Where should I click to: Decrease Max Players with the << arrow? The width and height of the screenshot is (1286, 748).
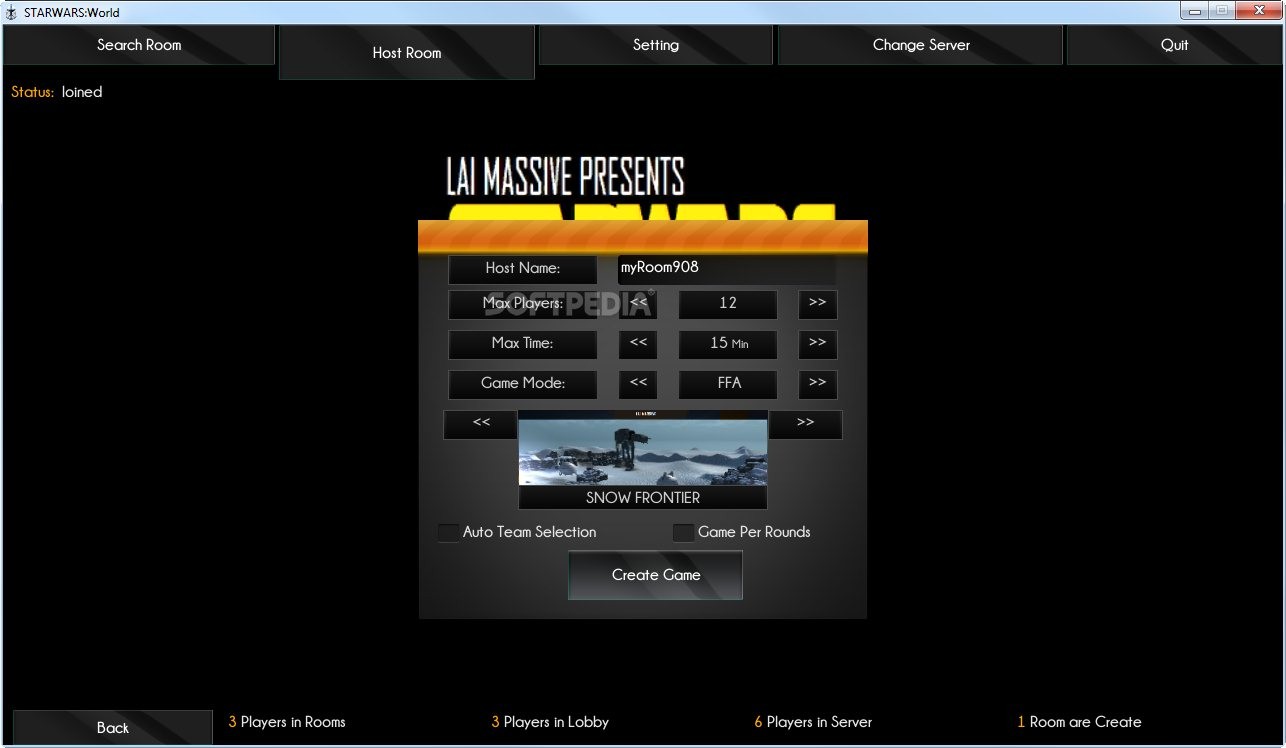(x=638, y=304)
